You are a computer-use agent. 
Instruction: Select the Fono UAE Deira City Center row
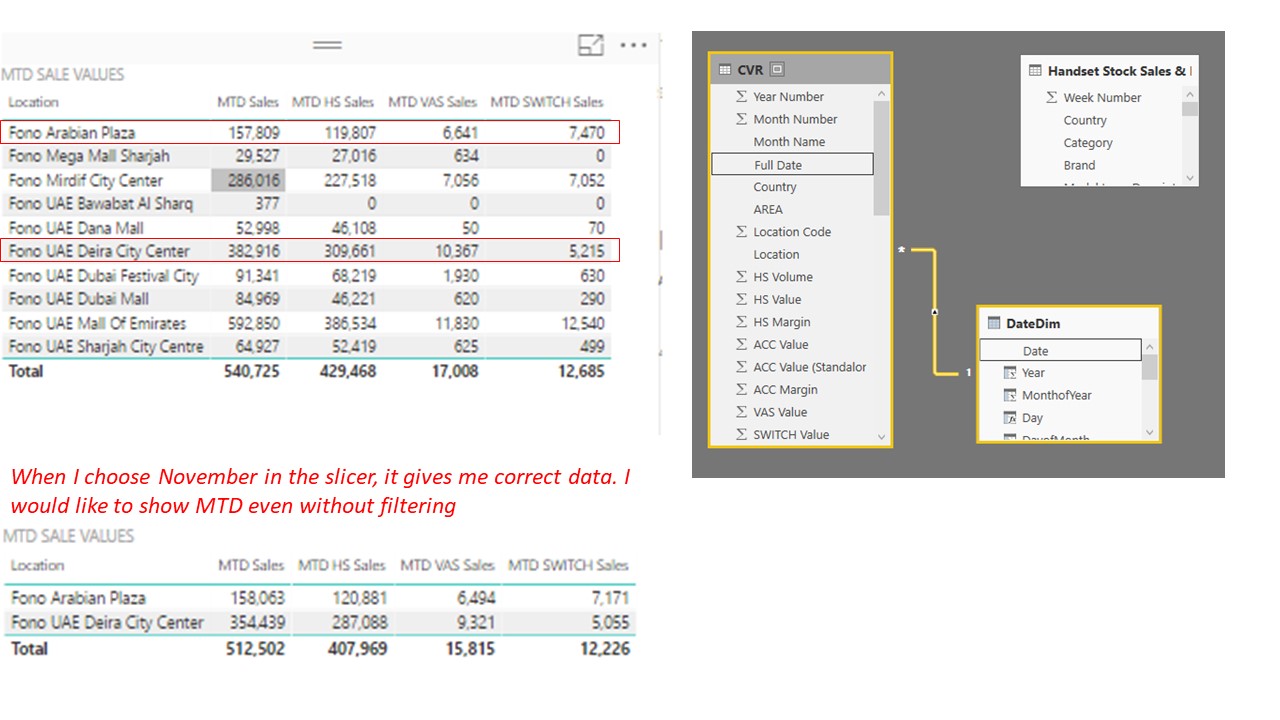pyautogui.click(x=310, y=251)
